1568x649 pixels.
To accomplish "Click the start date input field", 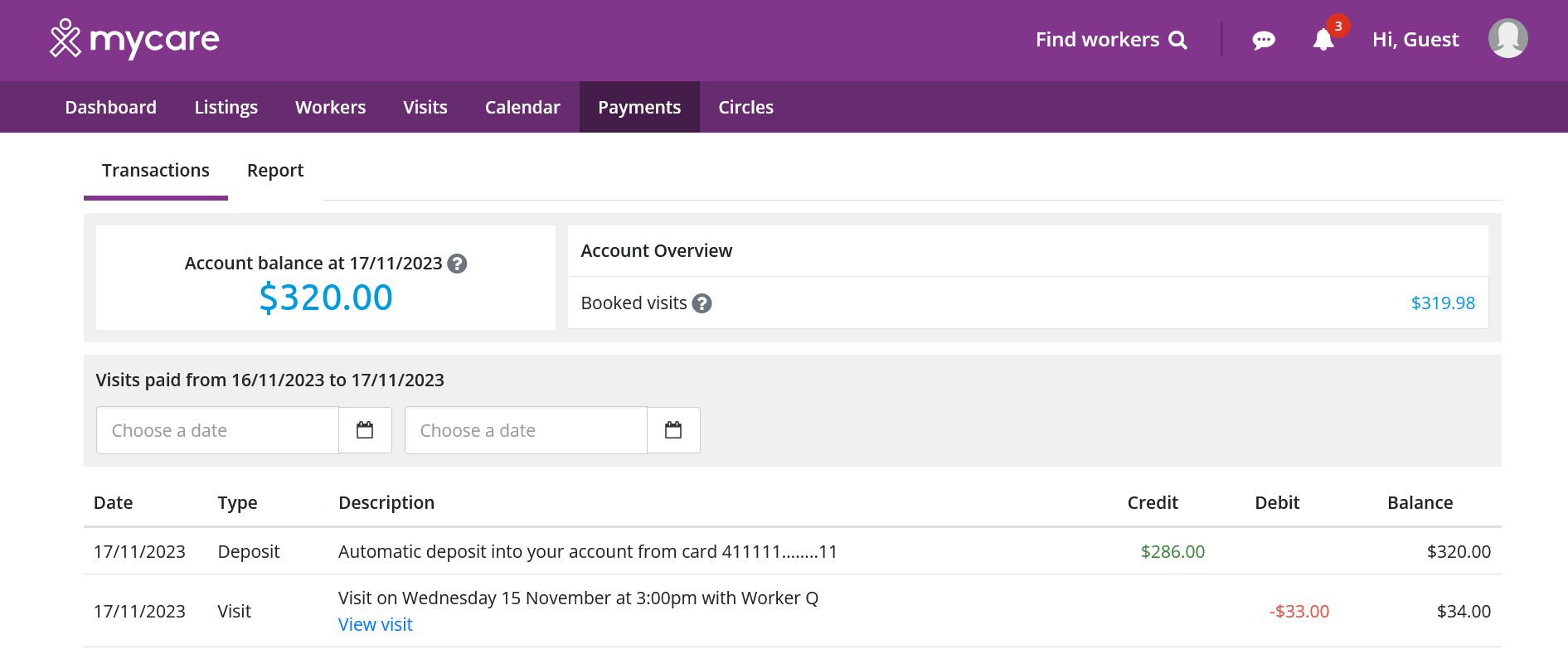I will (217, 430).
